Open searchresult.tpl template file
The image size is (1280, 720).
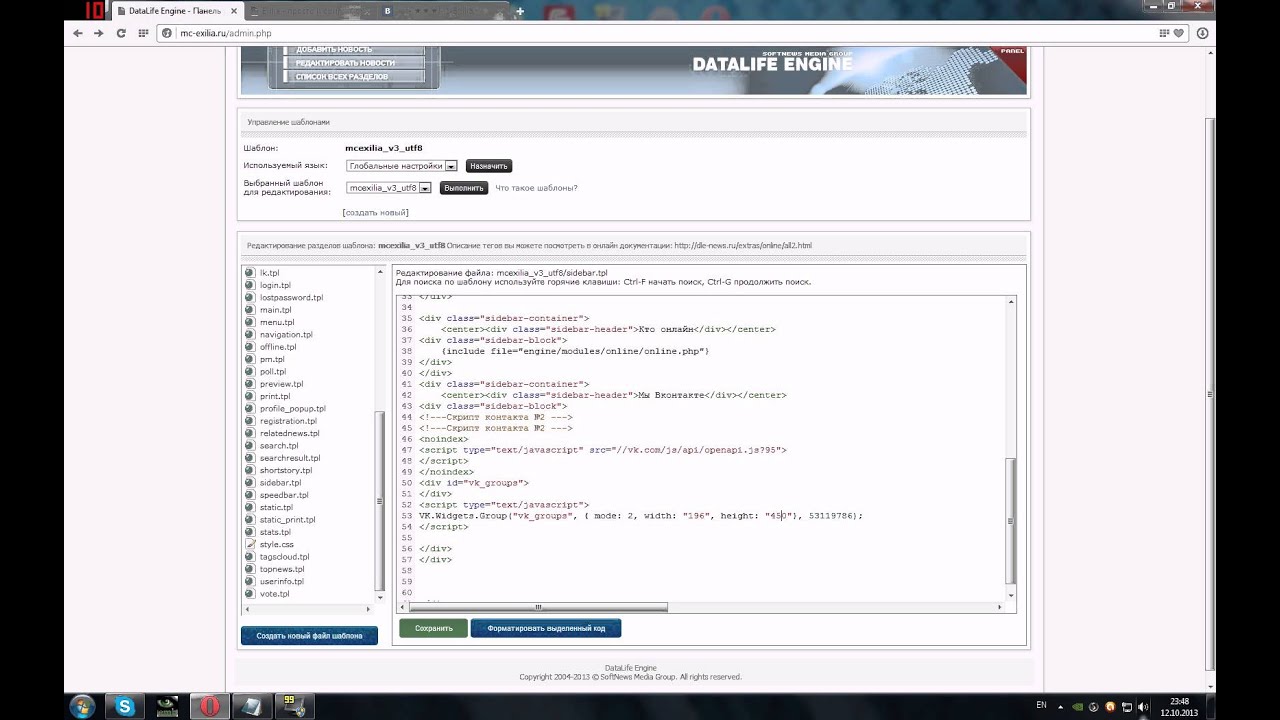click(x=290, y=458)
